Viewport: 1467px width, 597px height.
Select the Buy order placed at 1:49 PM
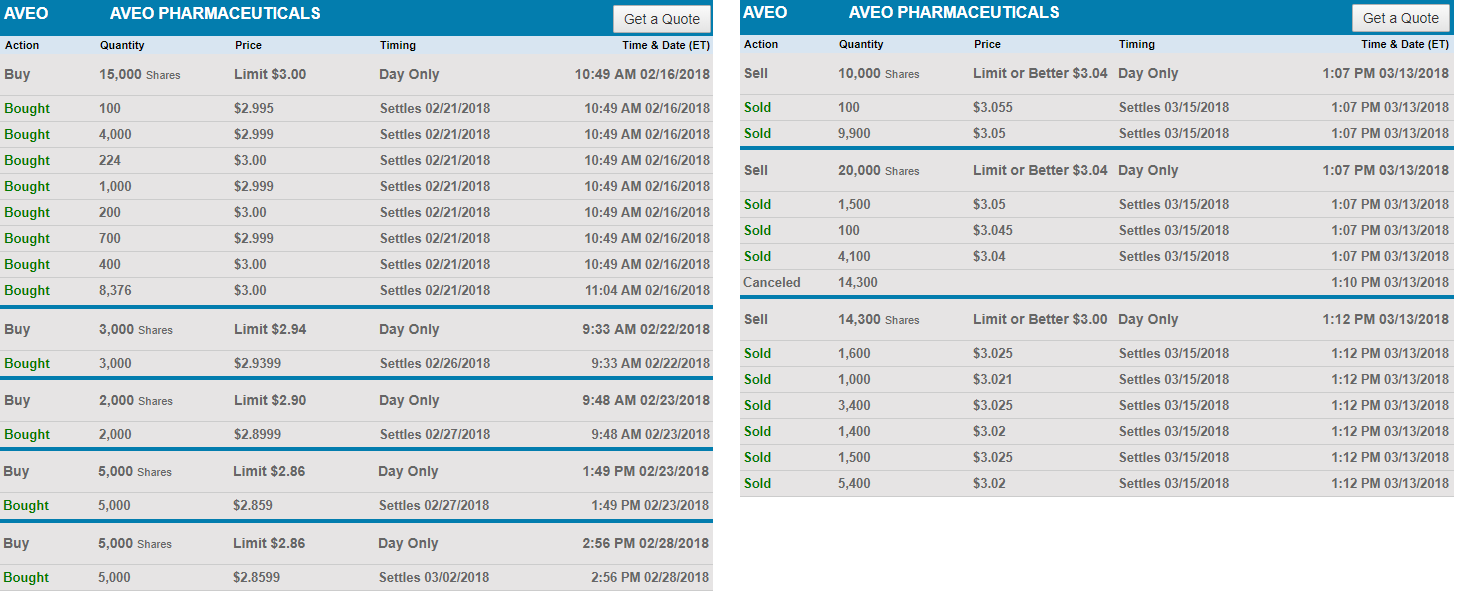pyautogui.click(x=356, y=472)
